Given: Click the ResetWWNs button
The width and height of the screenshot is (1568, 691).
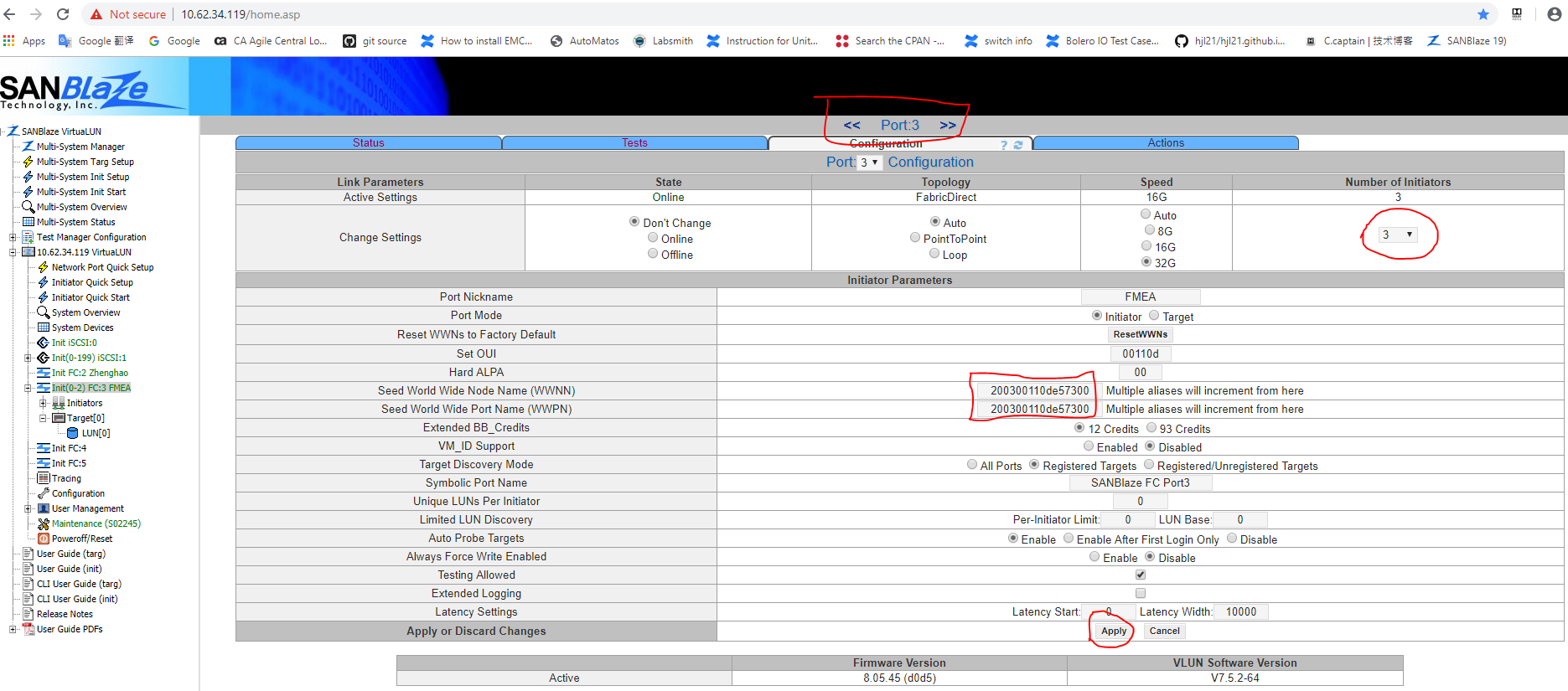Looking at the screenshot, I should coord(1140,334).
